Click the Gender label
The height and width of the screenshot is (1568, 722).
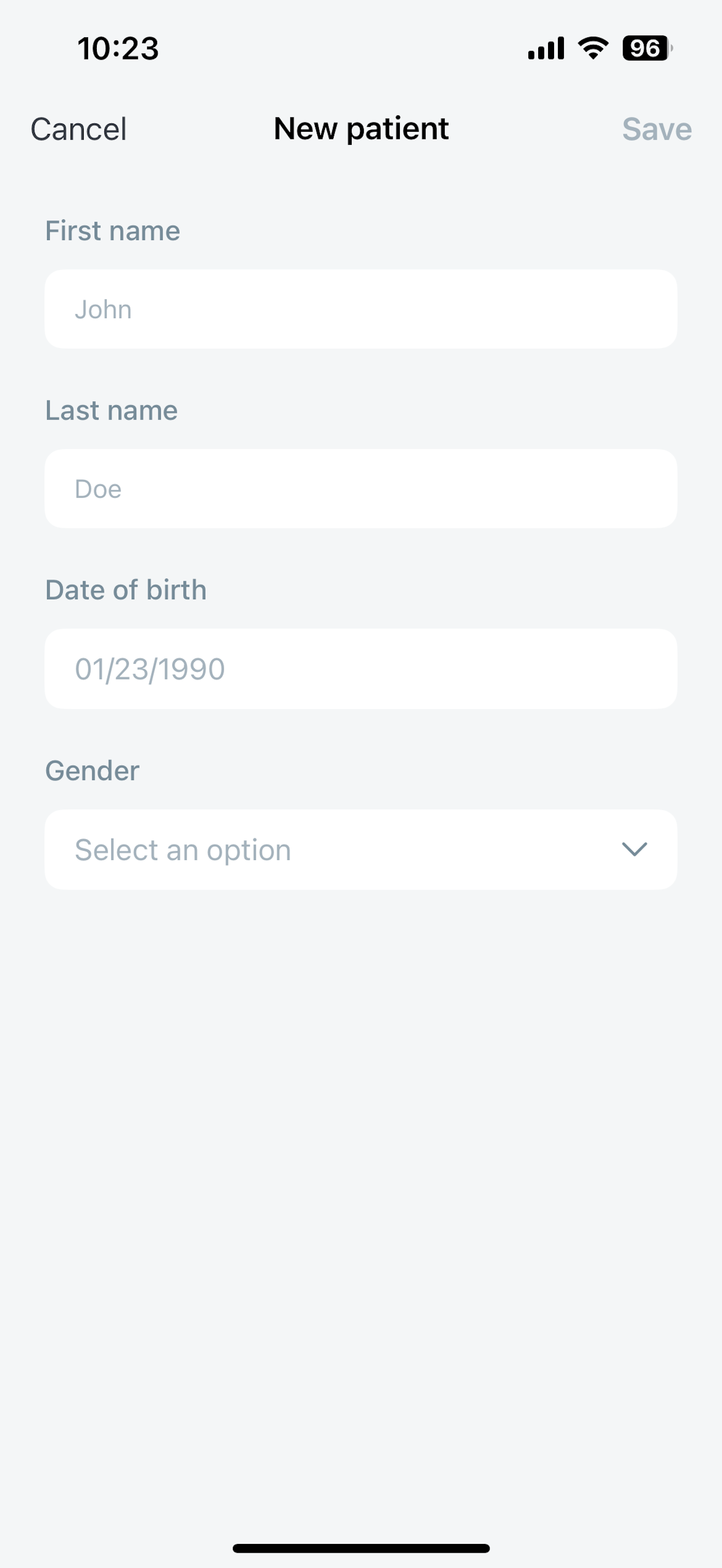pyautogui.click(x=92, y=771)
